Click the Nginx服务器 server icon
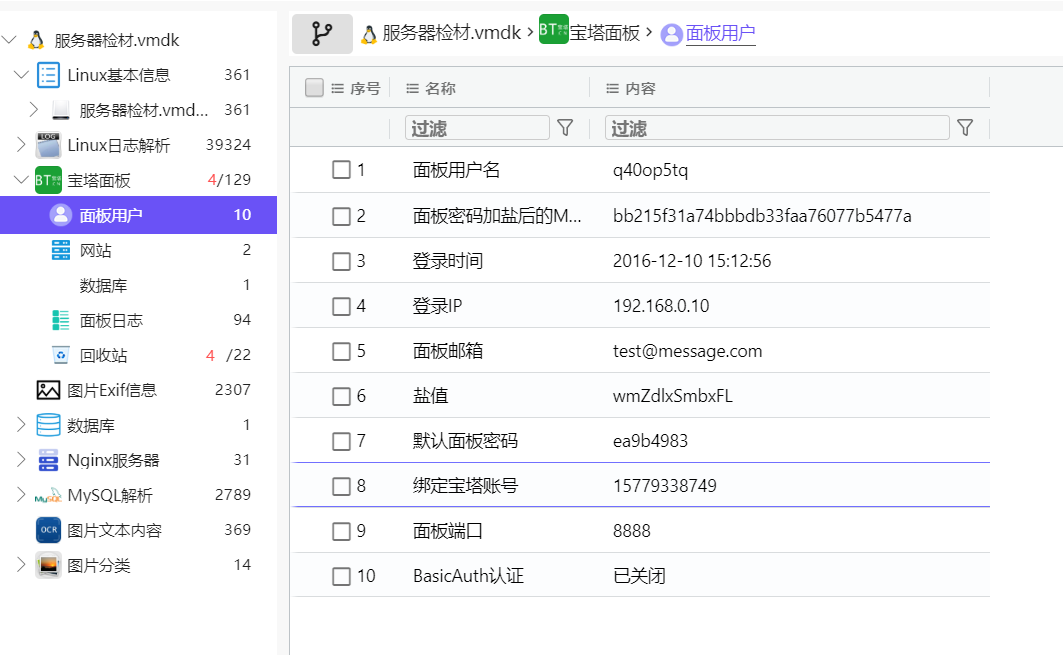Screen dimensions: 1063x655 48,460
